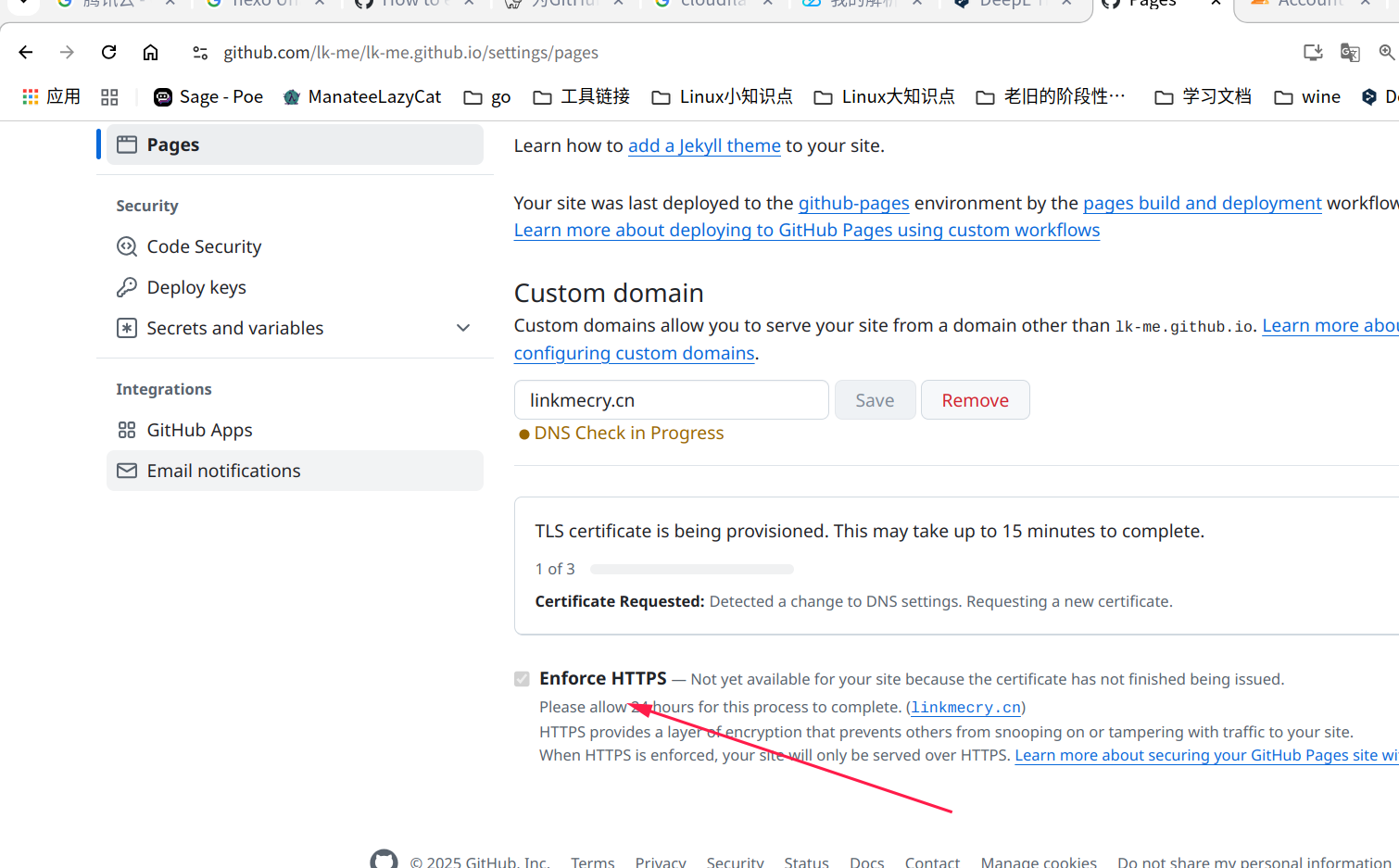This screenshot has width=1399, height=868.
Task: Open the 应用 apps bookmark shortcut
Action: (51, 96)
